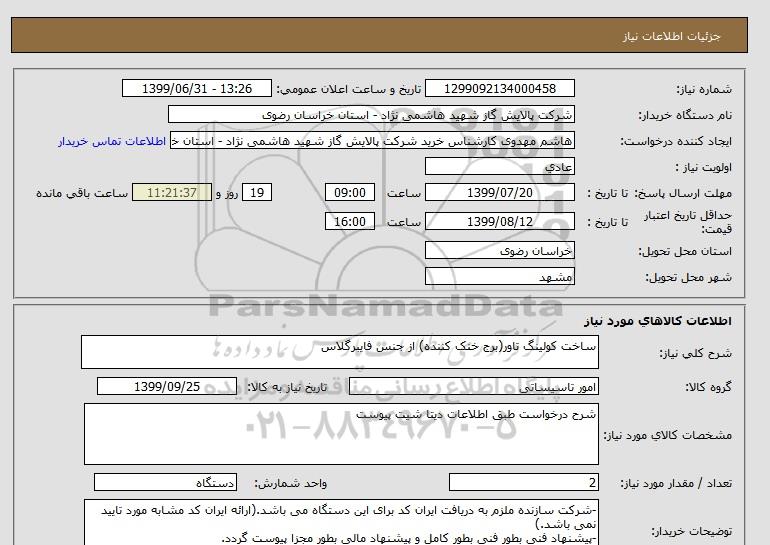Select delivery city field مشهد
Image resolution: width=770 pixels, height=545 pixels.
[499, 276]
